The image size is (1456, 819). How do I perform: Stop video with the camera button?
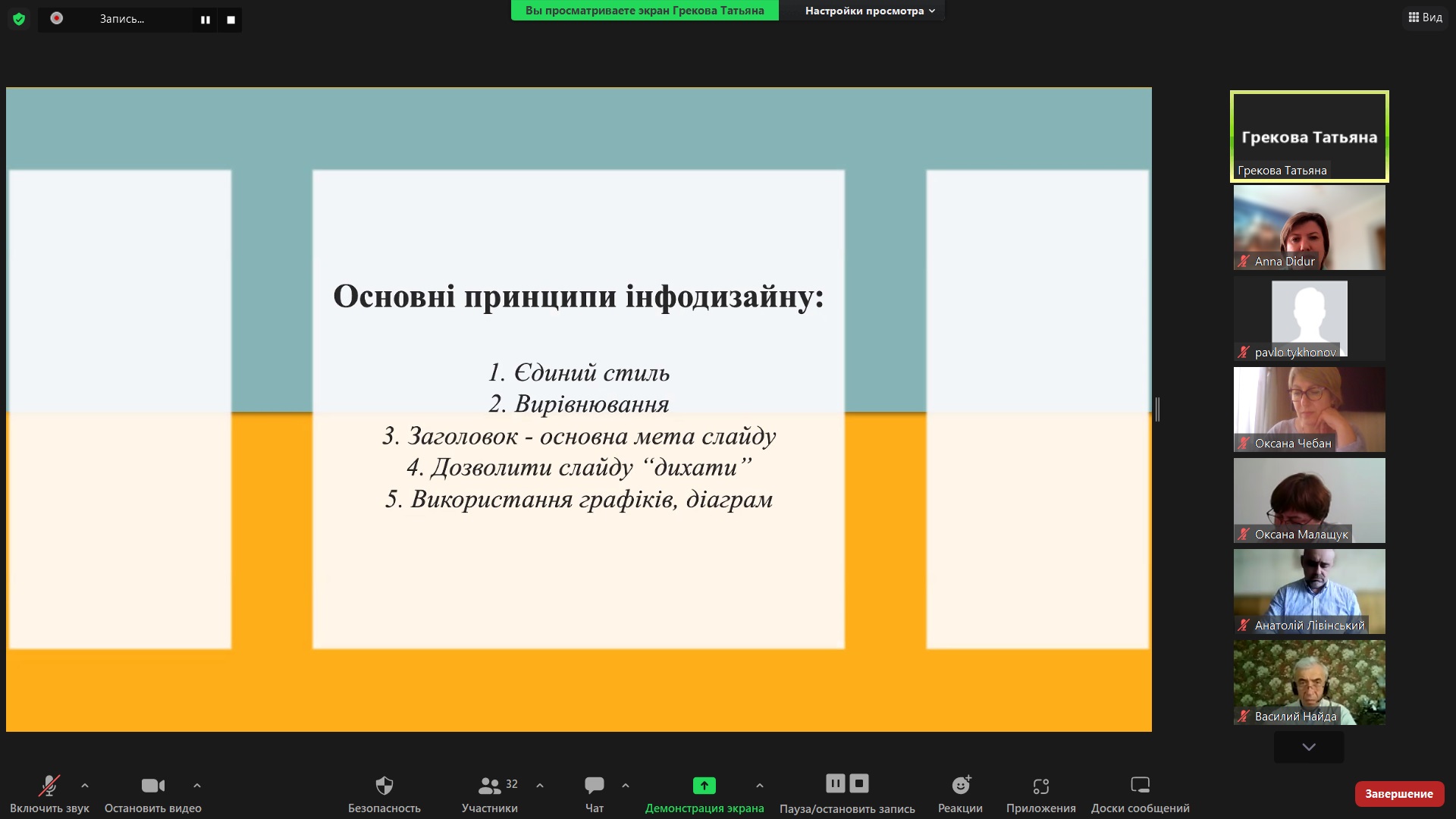pos(152,786)
